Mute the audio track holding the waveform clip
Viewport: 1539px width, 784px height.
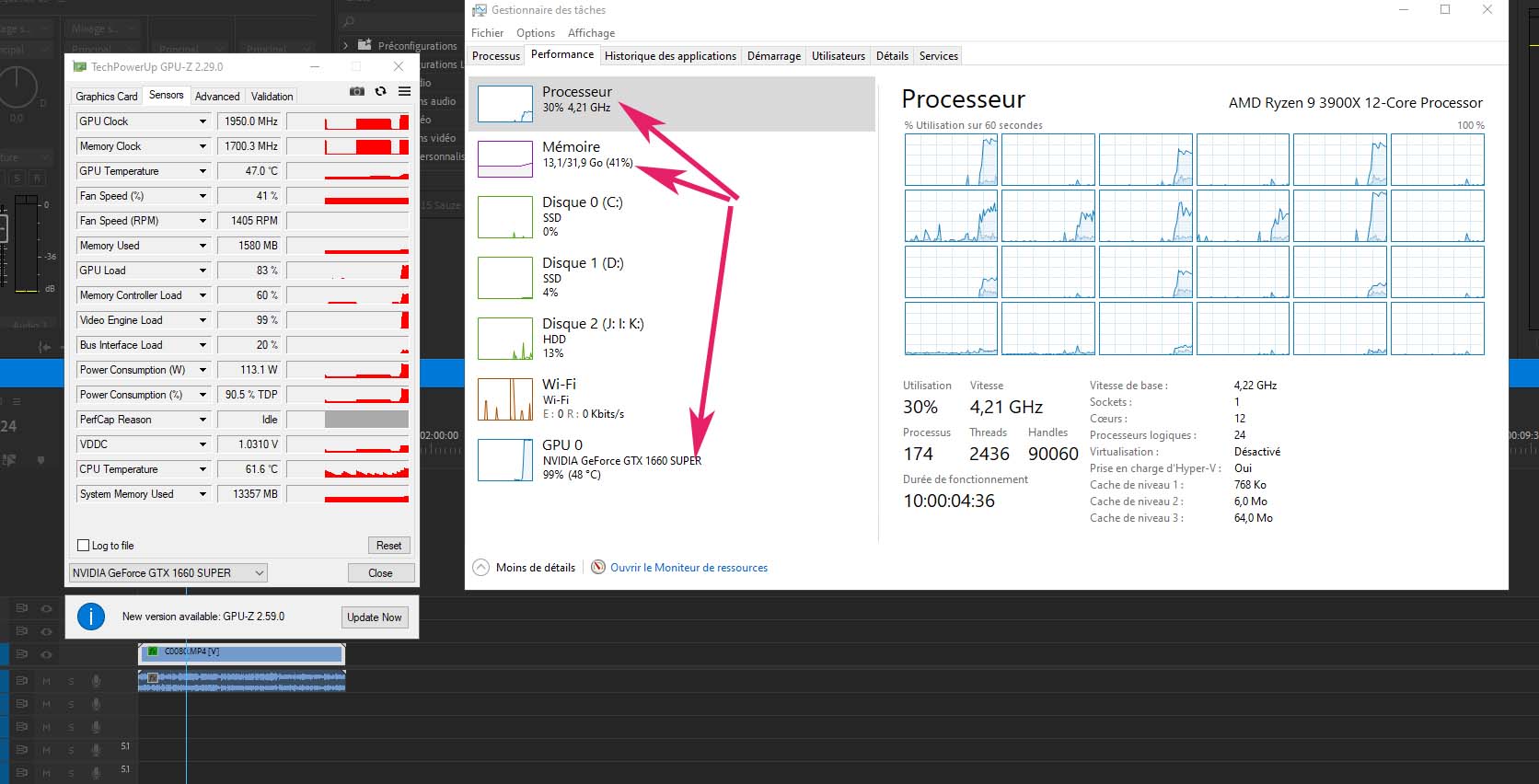[46, 681]
